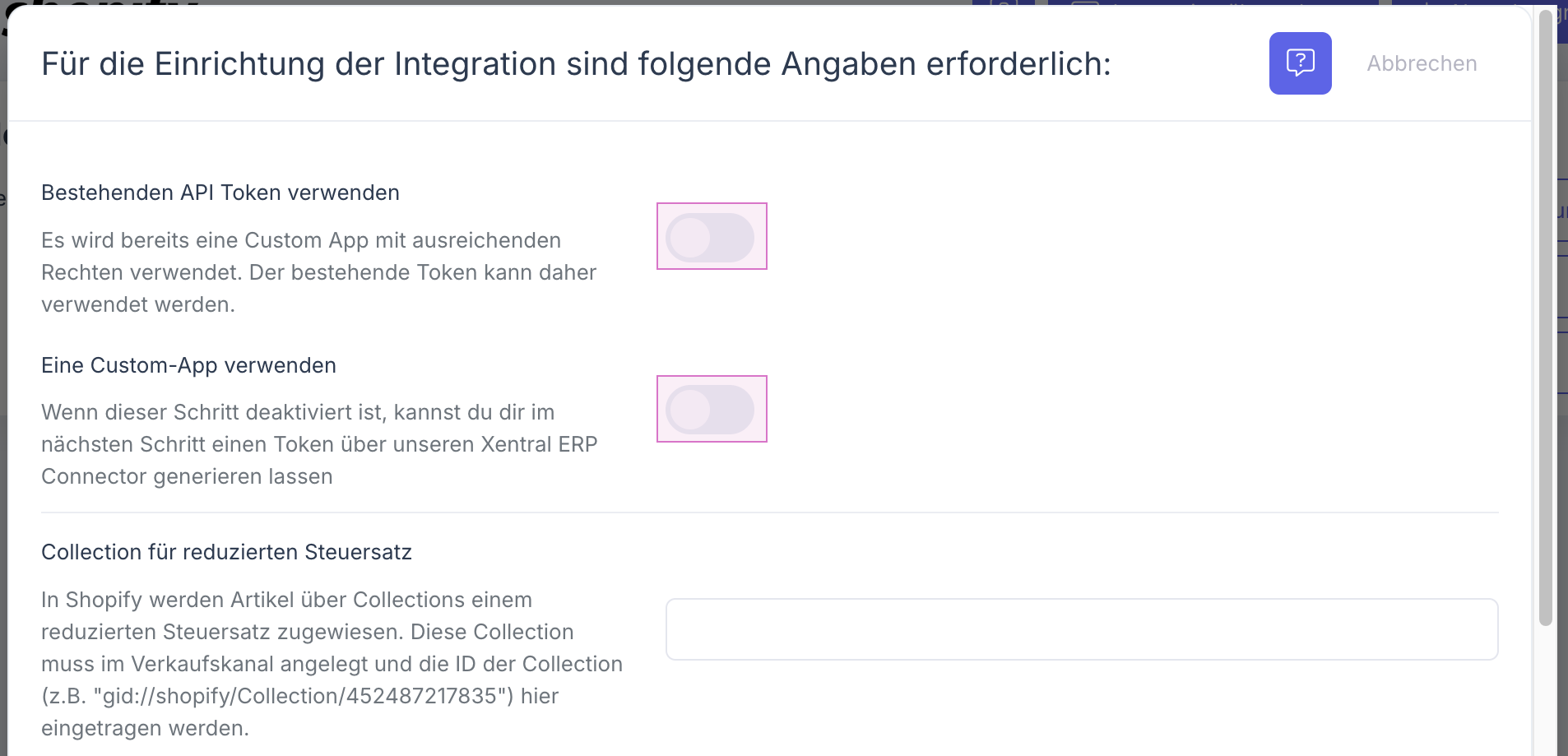The width and height of the screenshot is (1568, 756).
Task: Click the dialog title about Integration setup
Action: 576,64
